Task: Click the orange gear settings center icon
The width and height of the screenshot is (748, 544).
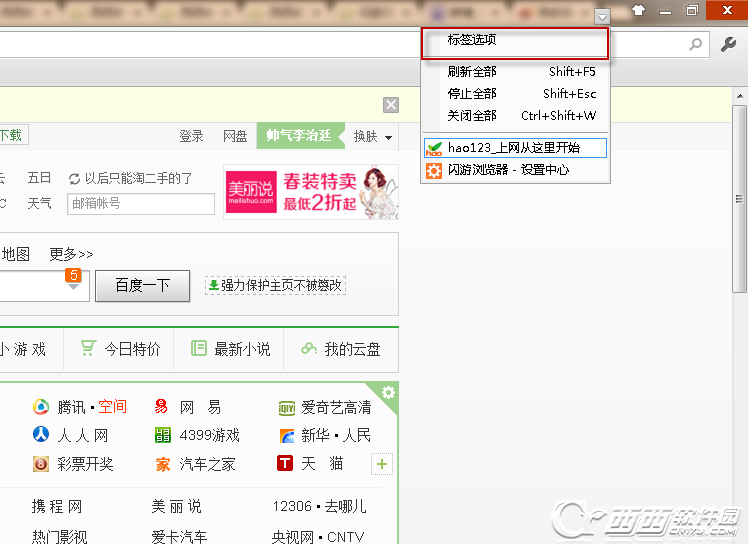Action: pyautogui.click(x=434, y=170)
